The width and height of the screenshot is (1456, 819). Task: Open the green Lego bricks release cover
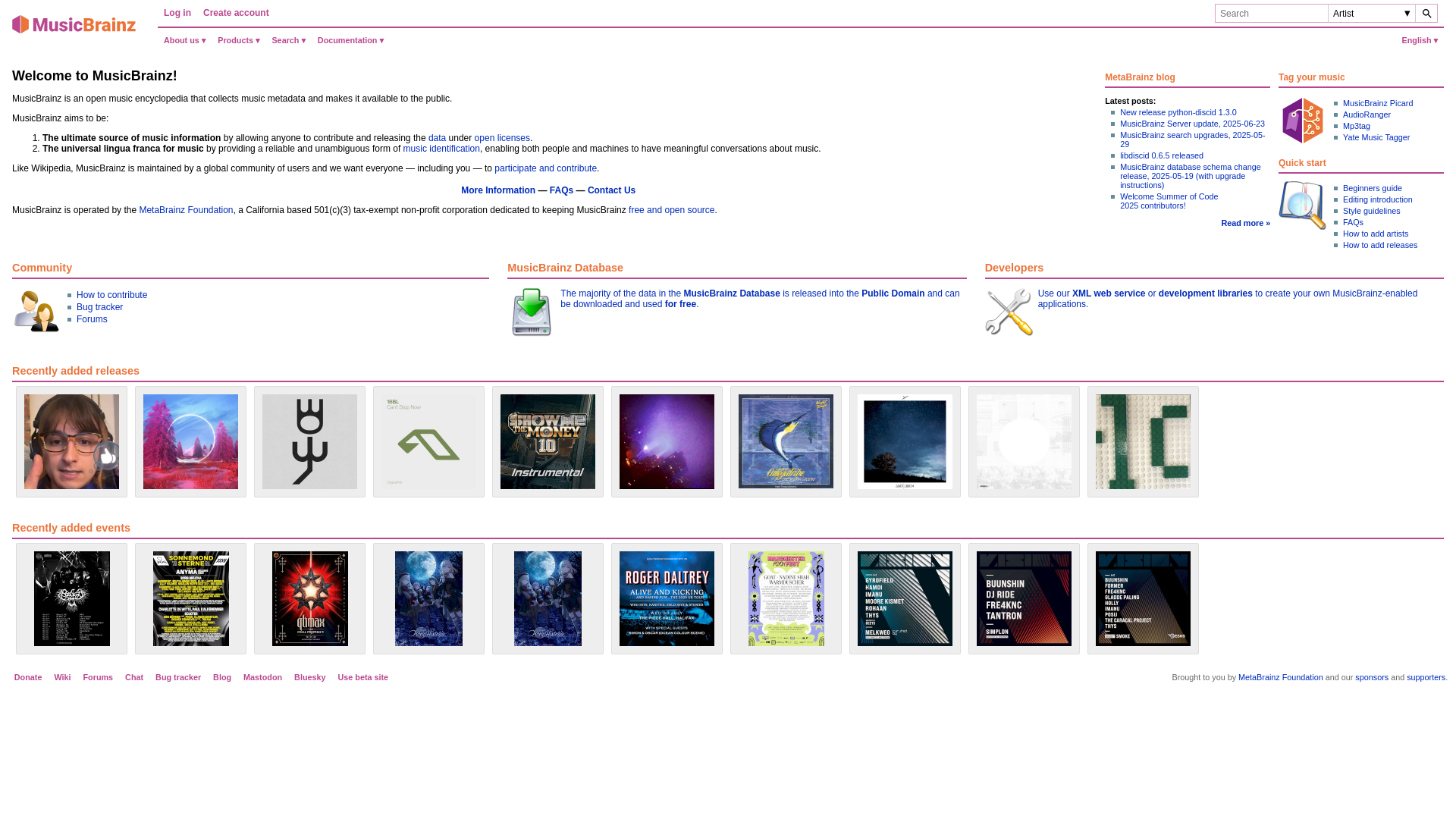pos(1143,441)
